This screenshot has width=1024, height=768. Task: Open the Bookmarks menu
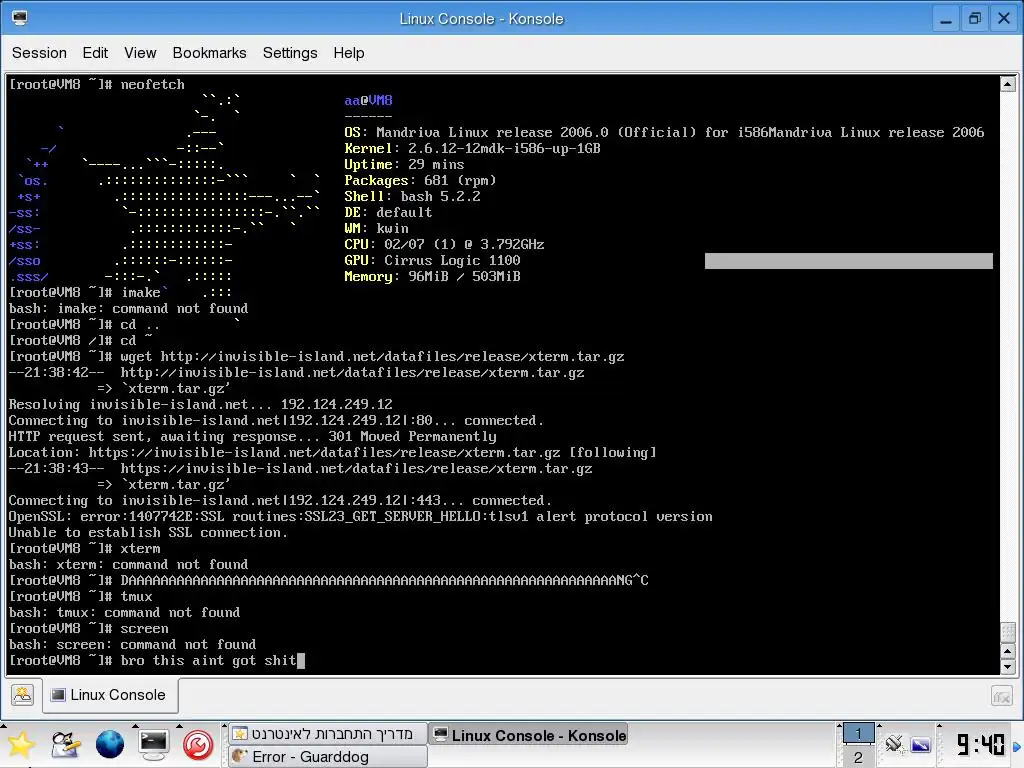(x=210, y=53)
